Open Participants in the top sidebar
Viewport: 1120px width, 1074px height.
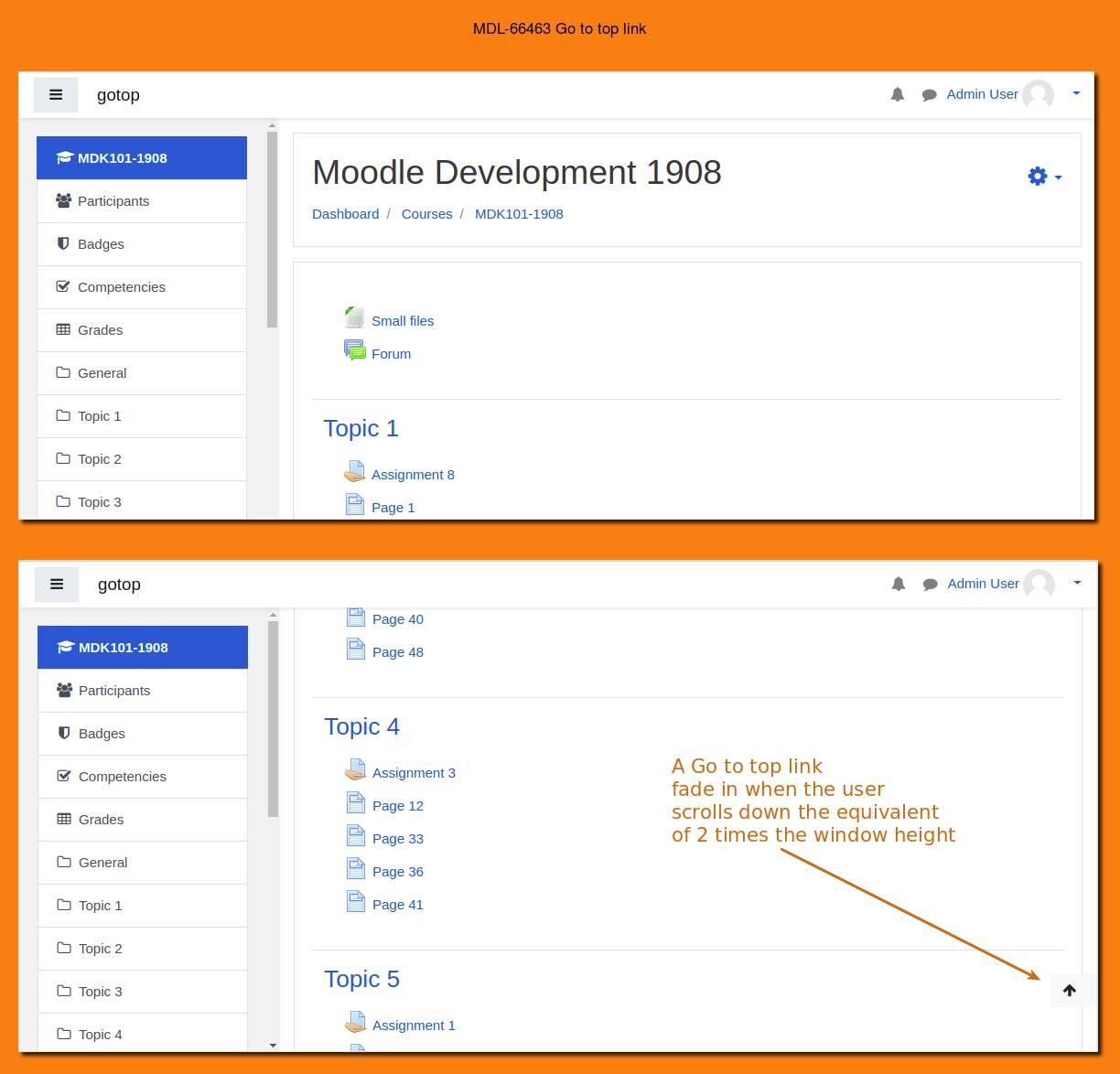[142, 201]
